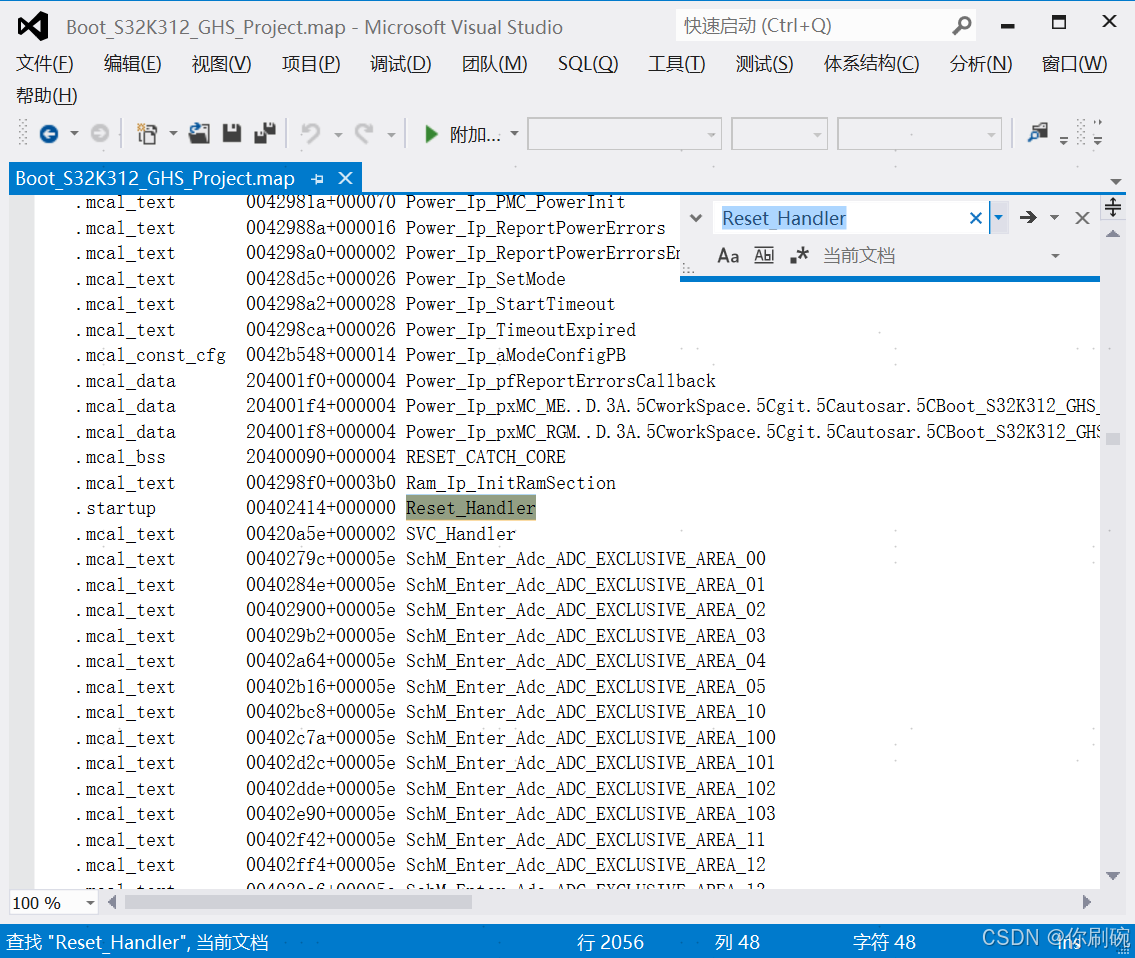Toggle Match Whole Word option
This screenshot has height=958, width=1135.
point(763,255)
